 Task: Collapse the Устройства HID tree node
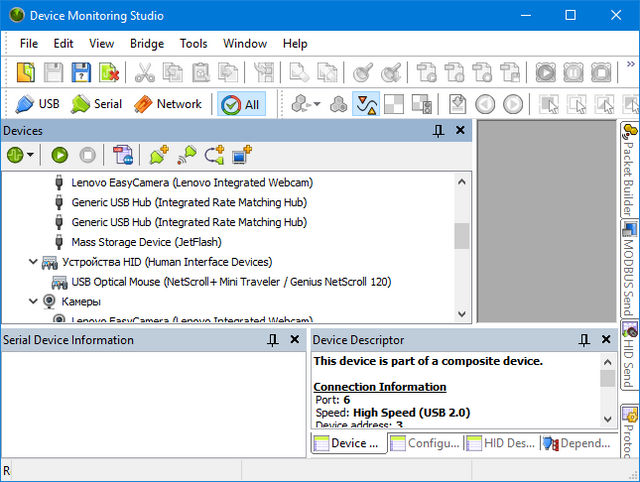click(33, 262)
